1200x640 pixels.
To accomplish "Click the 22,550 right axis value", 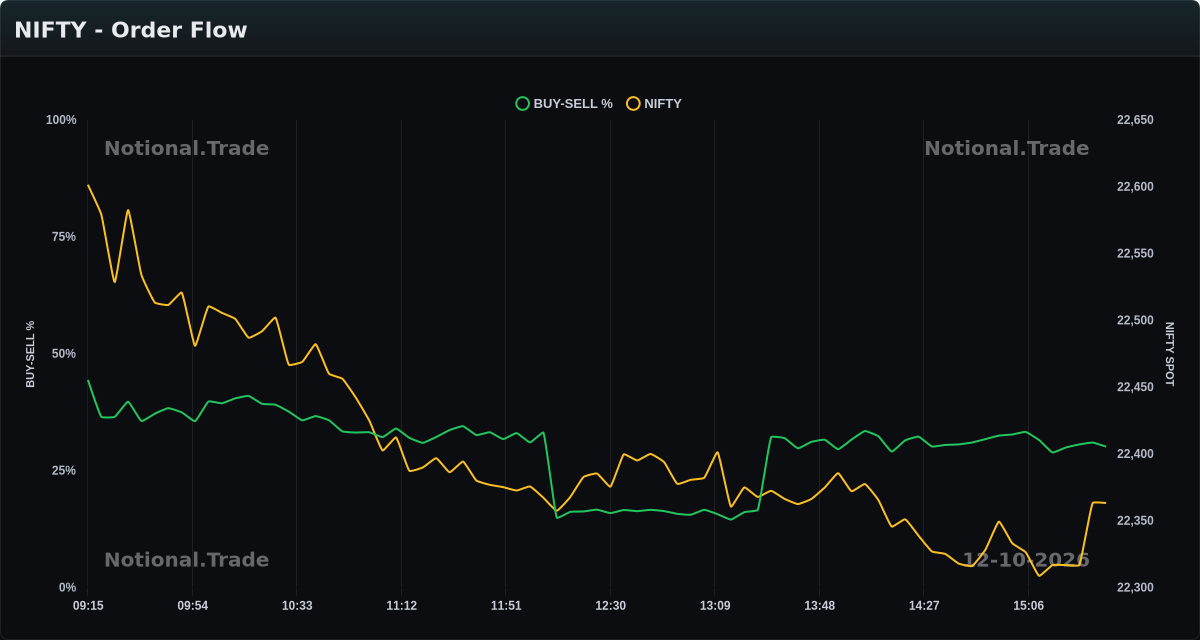I will tap(1135, 254).
